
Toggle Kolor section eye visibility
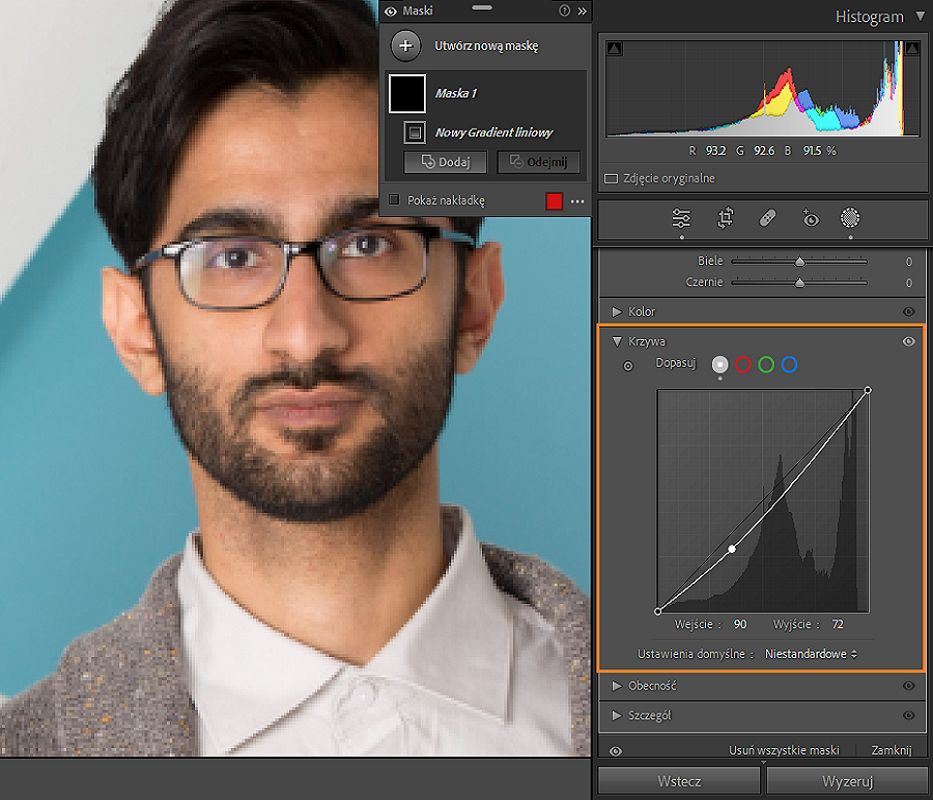click(x=909, y=312)
